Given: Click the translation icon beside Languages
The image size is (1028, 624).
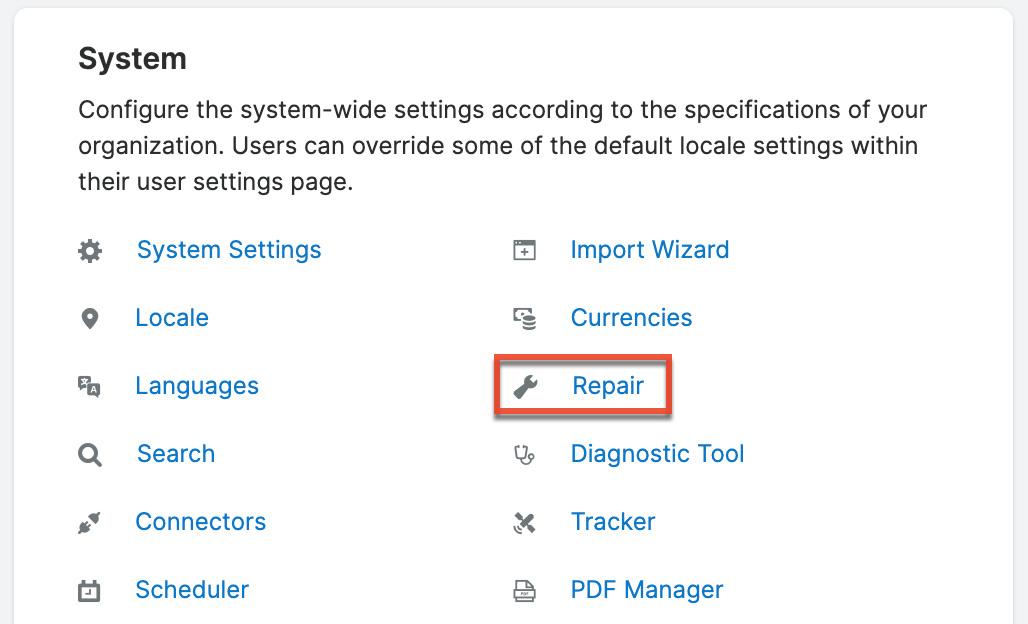Looking at the screenshot, I should click(x=89, y=386).
